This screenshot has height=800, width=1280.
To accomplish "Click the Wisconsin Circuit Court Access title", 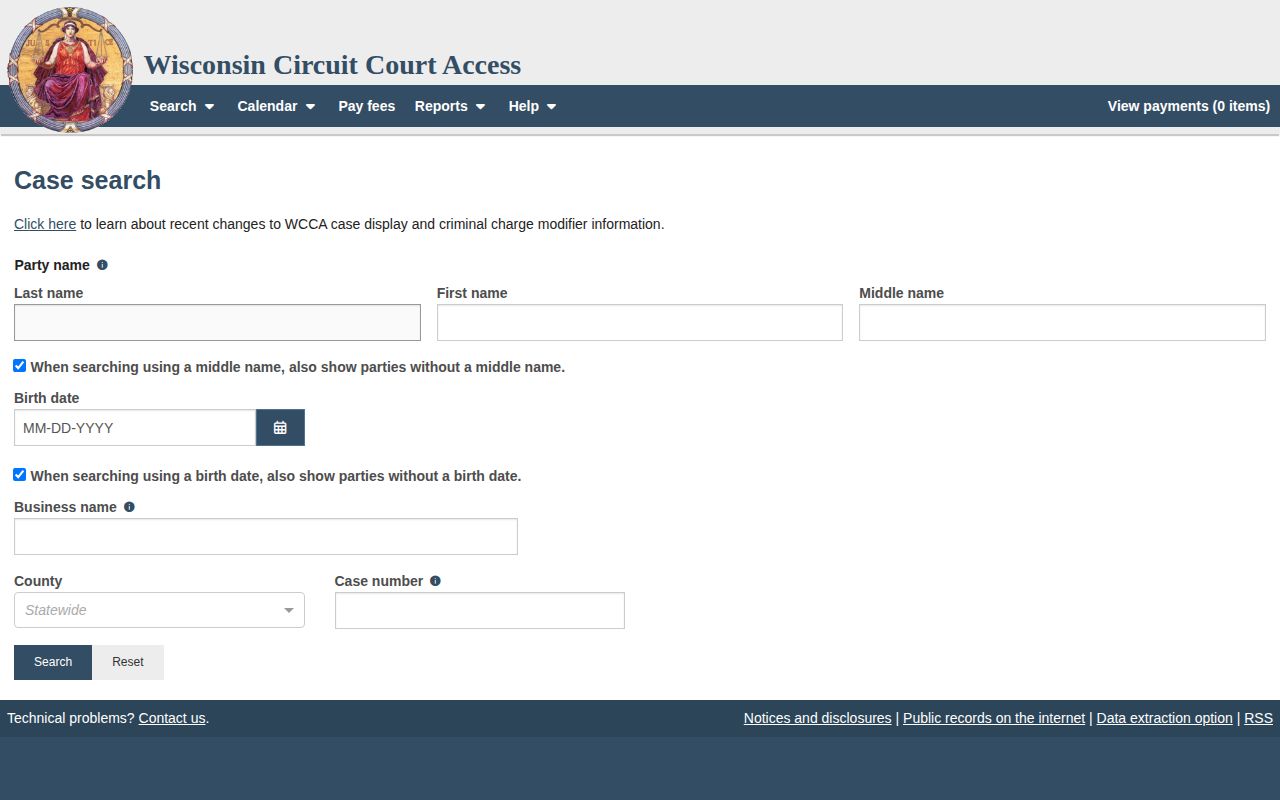I will coord(332,65).
